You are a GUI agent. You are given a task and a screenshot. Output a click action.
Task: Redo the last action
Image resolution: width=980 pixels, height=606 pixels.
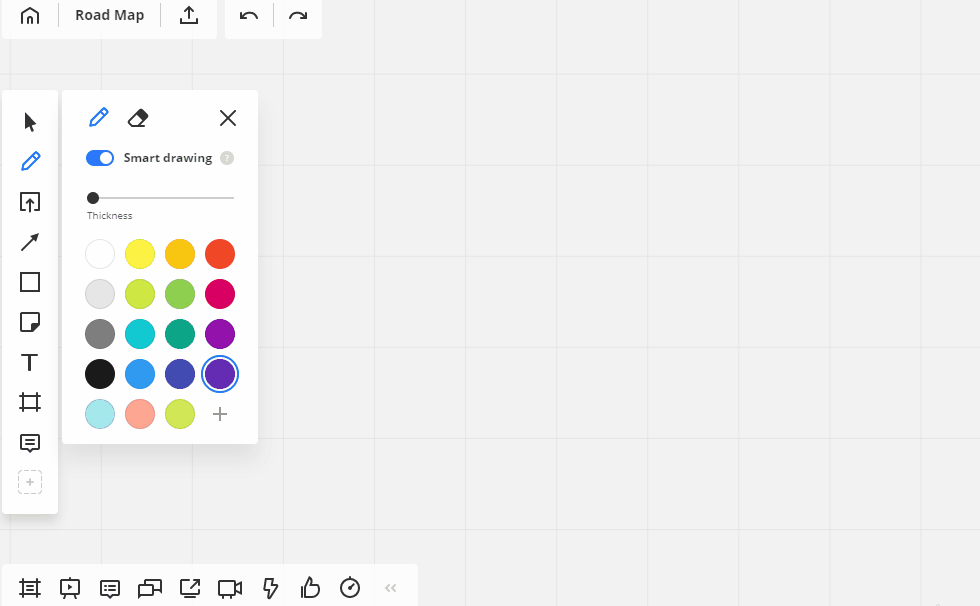click(298, 15)
